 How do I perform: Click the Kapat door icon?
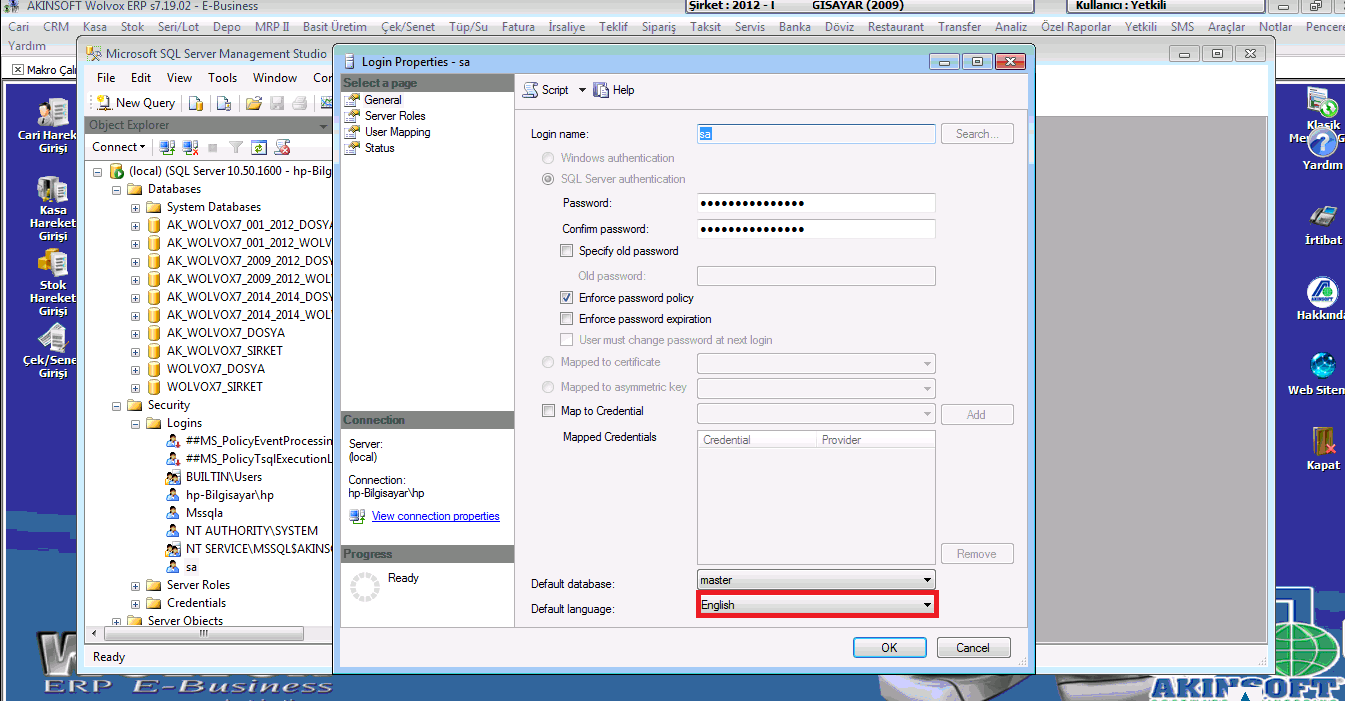[x=1323, y=441]
